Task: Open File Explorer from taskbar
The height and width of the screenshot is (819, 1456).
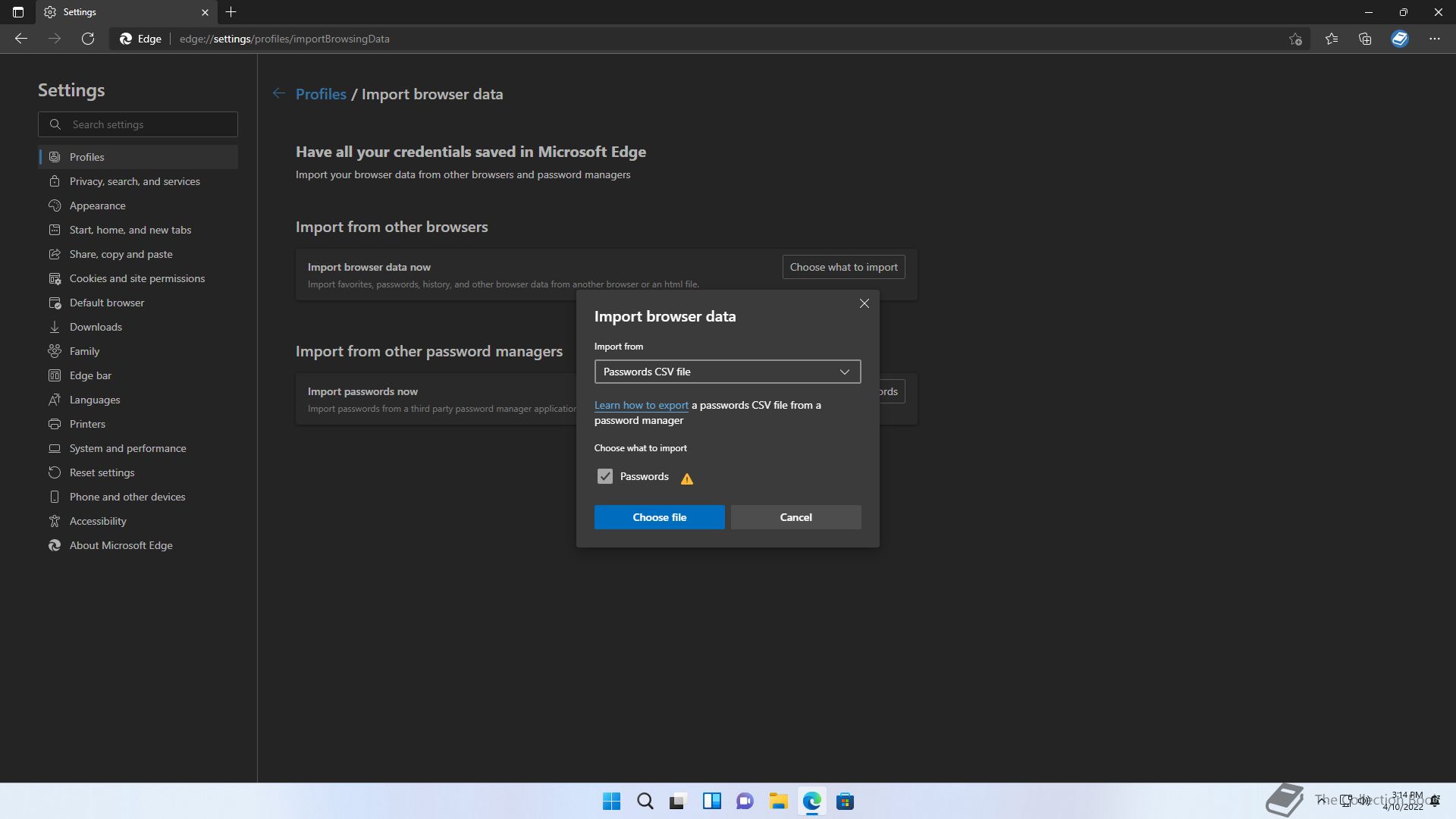Action: point(778,801)
